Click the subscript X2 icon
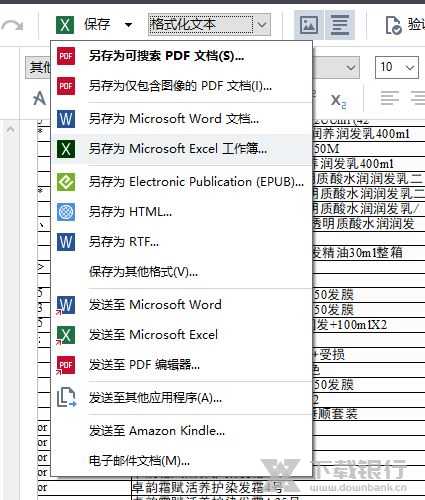Screen dimensions: 425x500 (338, 100)
